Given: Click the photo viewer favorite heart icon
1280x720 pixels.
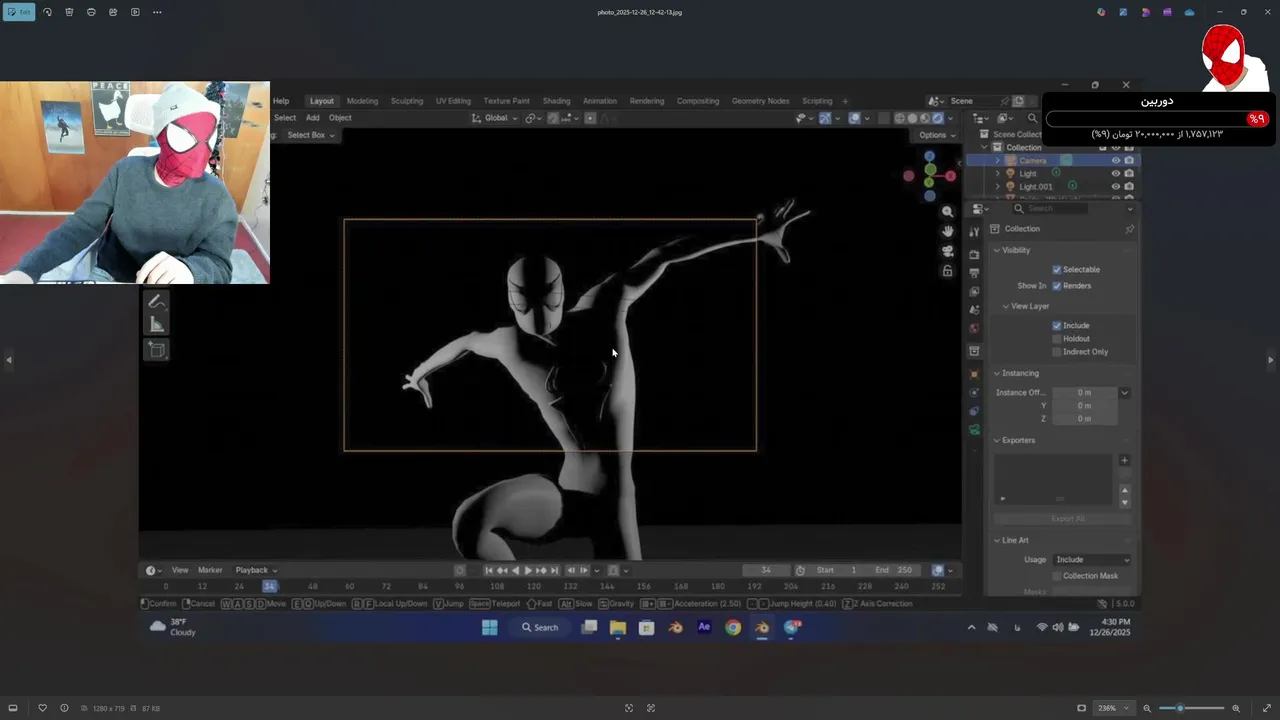Looking at the screenshot, I should click(42, 708).
